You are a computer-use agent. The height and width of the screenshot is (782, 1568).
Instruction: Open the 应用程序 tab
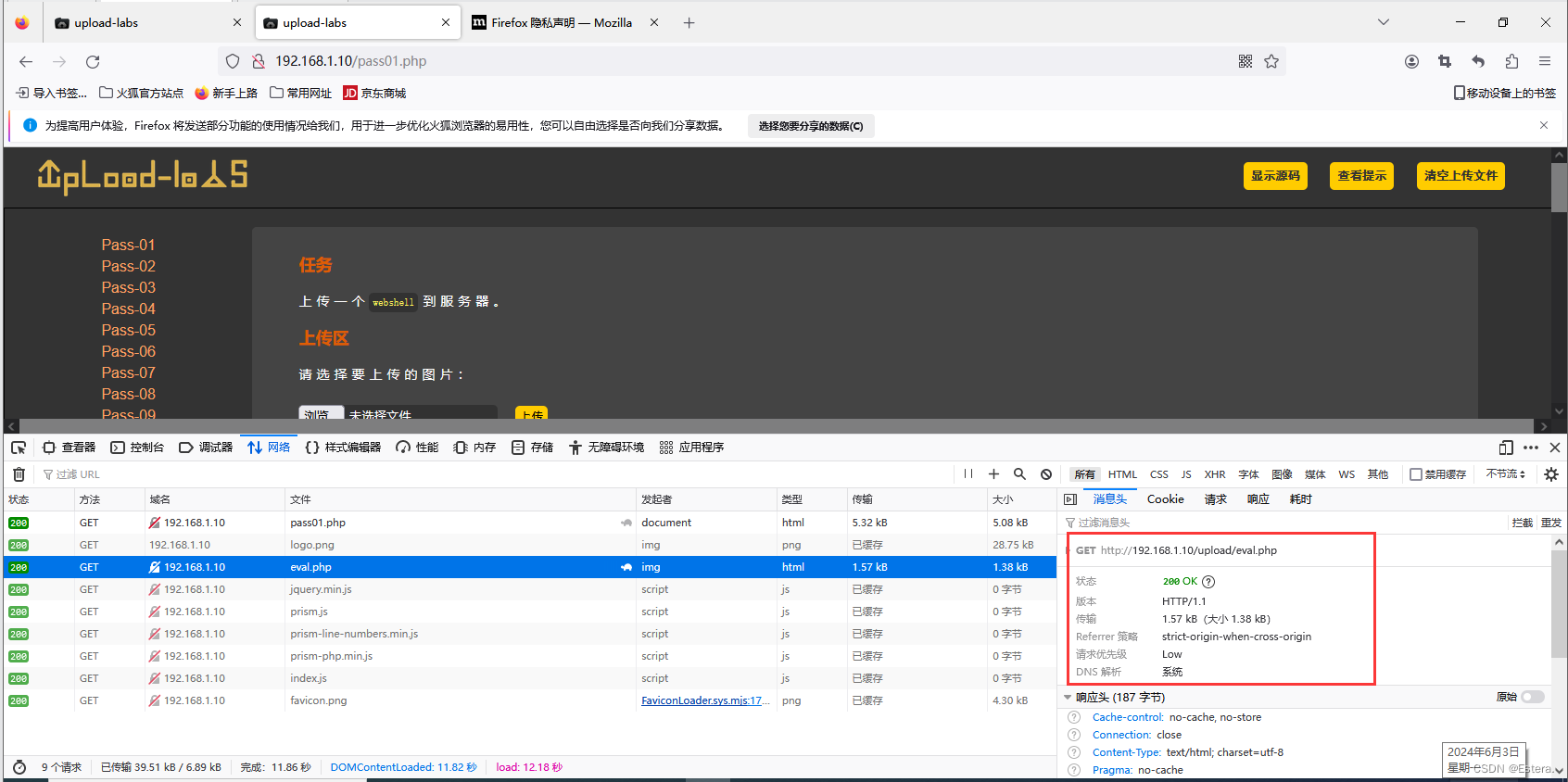[691, 448]
